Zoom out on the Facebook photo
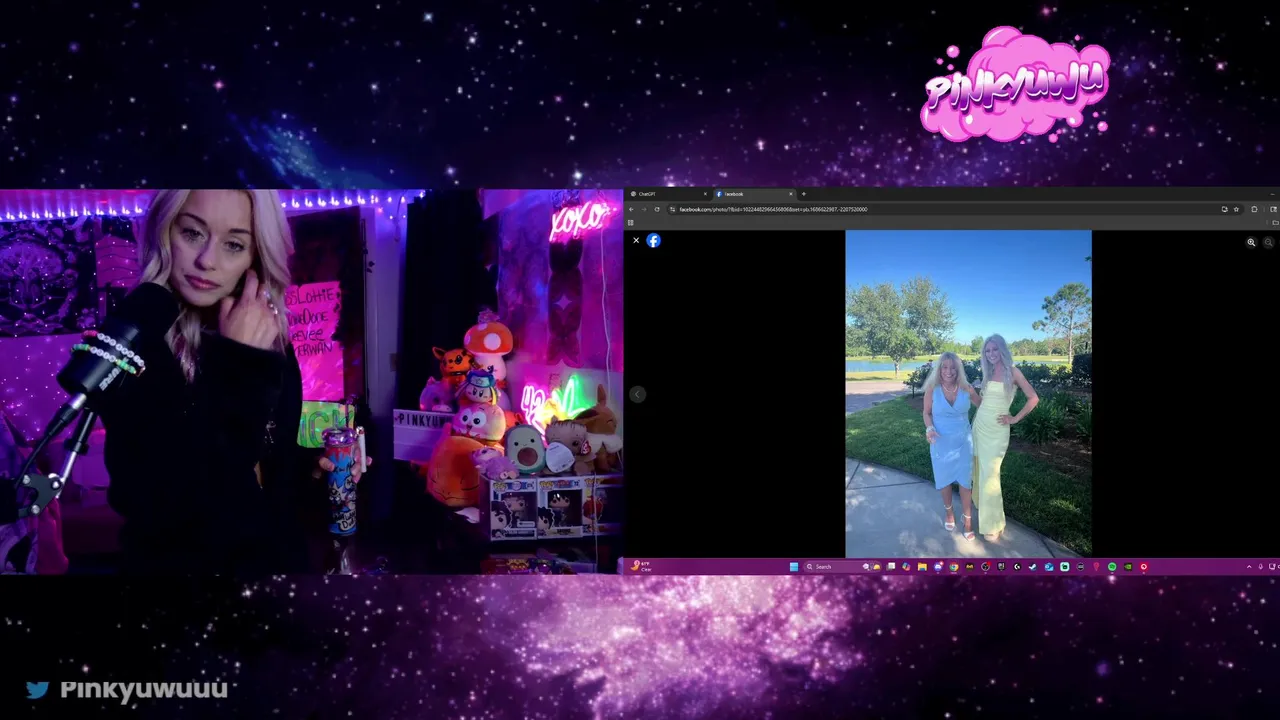 [1269, 242]
